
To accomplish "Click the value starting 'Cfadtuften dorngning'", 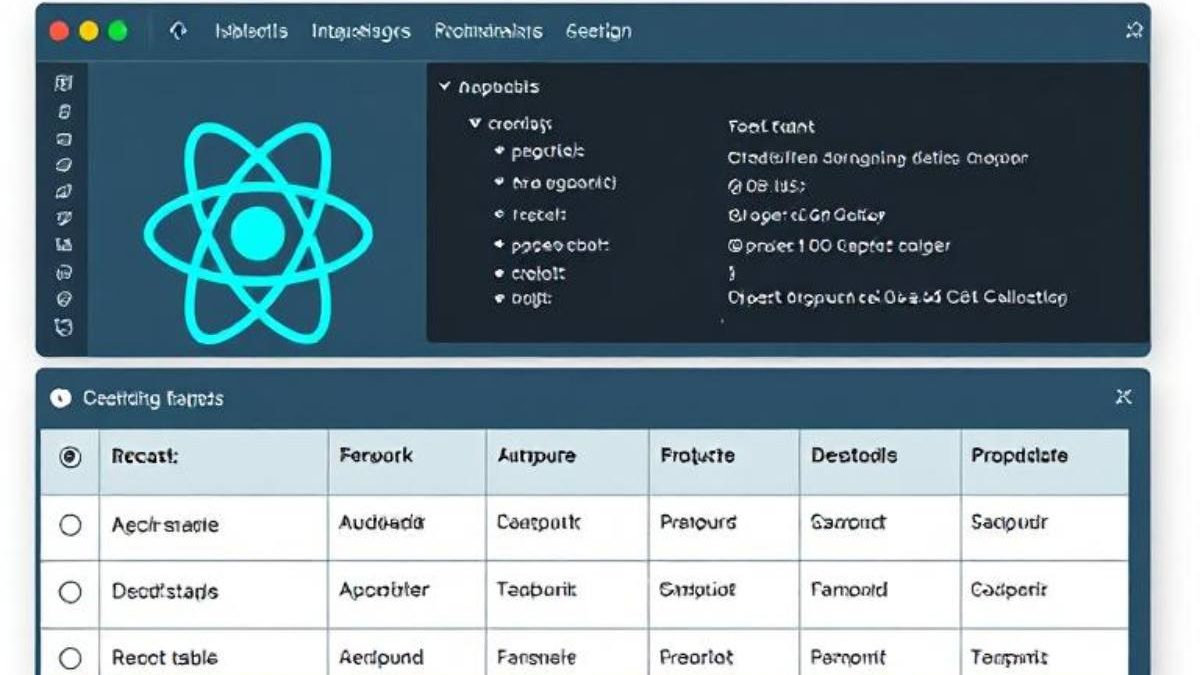I will pyautogui.click(x=877, y=158).
